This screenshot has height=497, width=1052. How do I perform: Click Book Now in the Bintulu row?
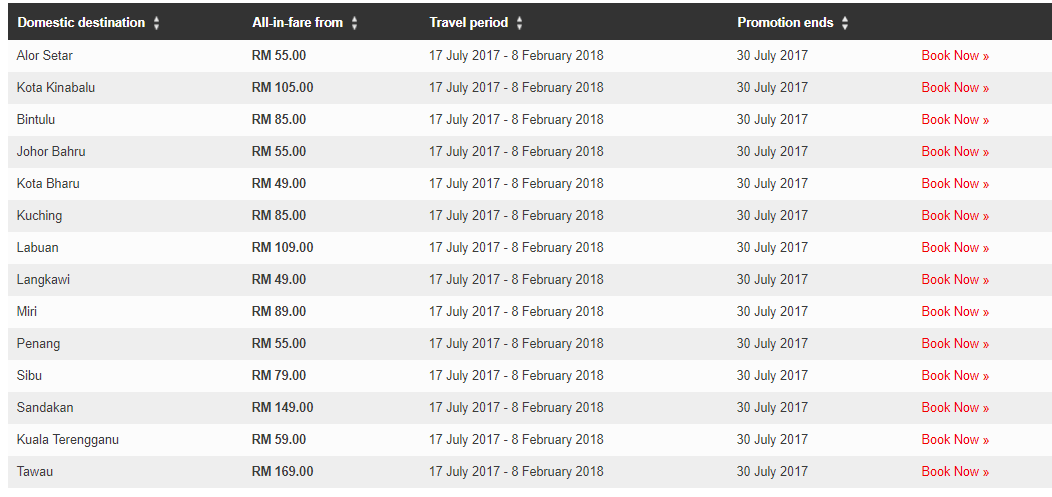954,120
